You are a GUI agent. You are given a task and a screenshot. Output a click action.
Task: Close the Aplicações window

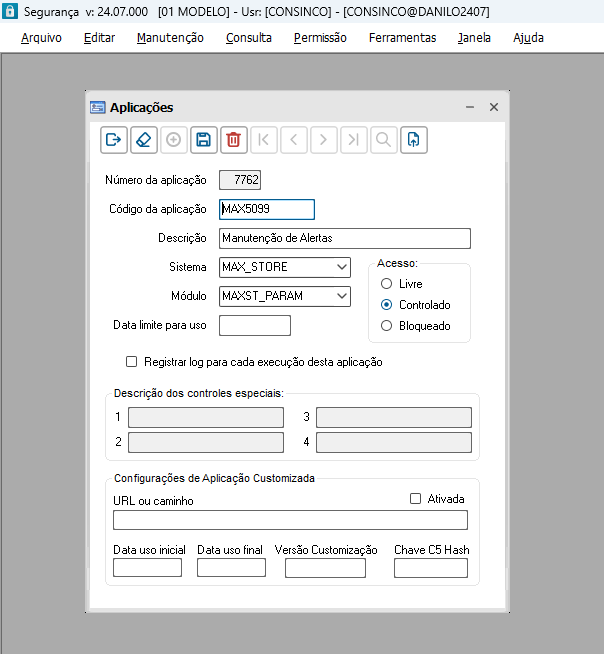pos(494,107)
